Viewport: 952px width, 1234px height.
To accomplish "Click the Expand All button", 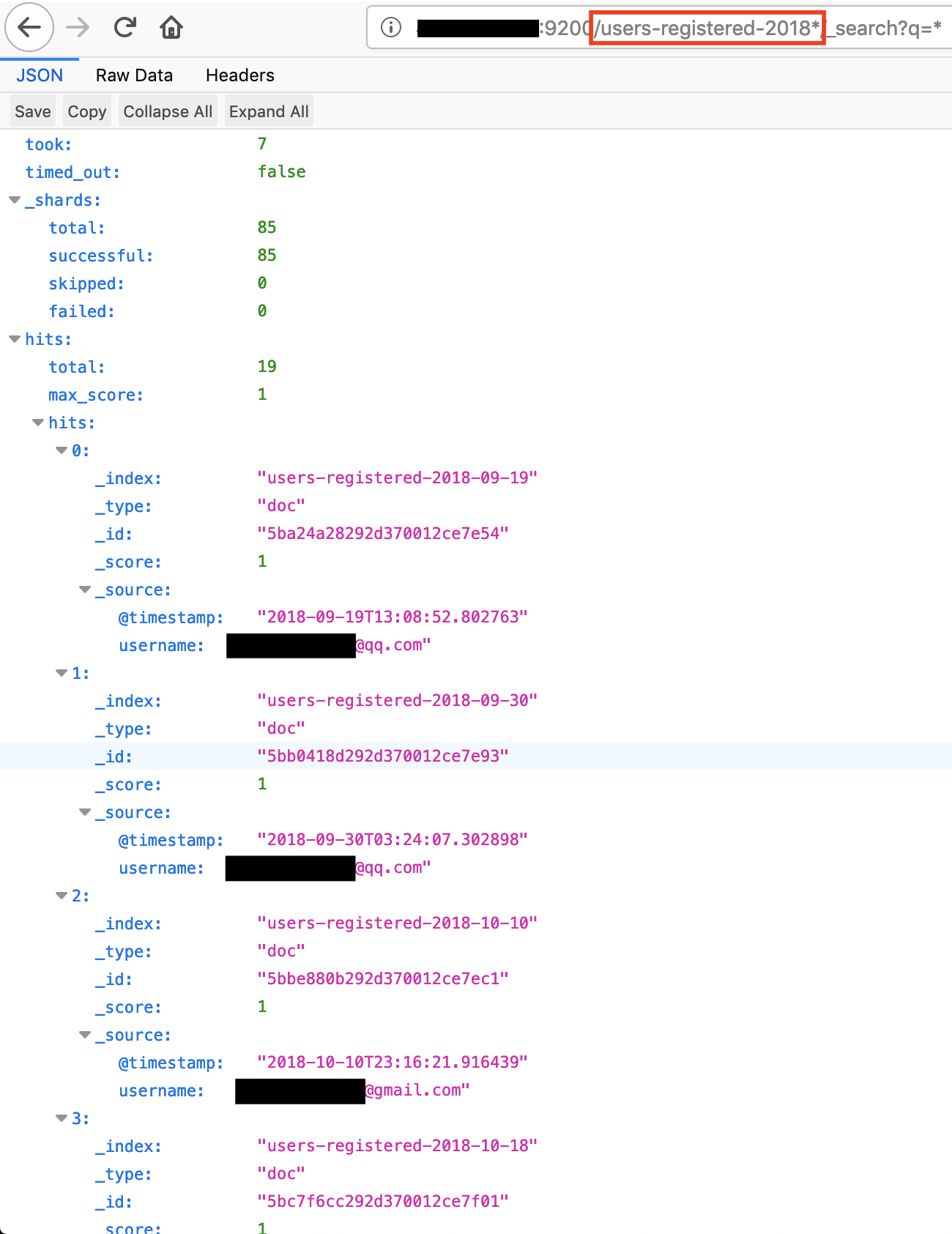I will point(269,111).
